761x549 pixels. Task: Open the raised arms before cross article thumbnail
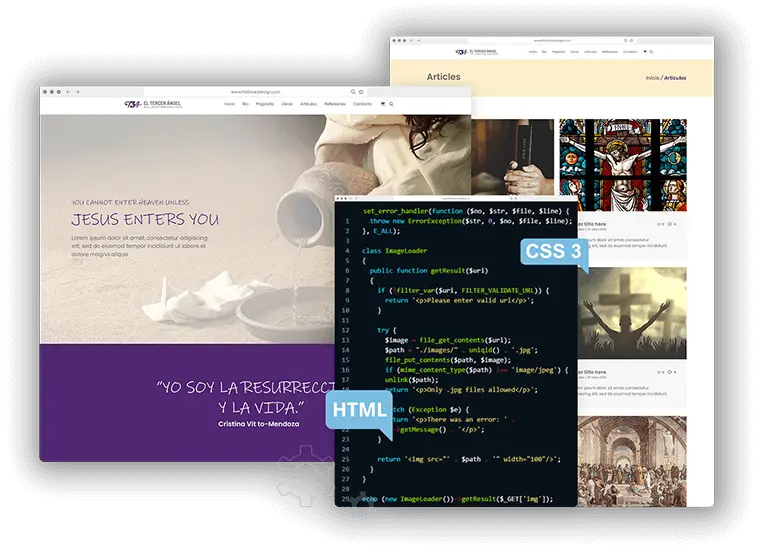pos(632,313)
